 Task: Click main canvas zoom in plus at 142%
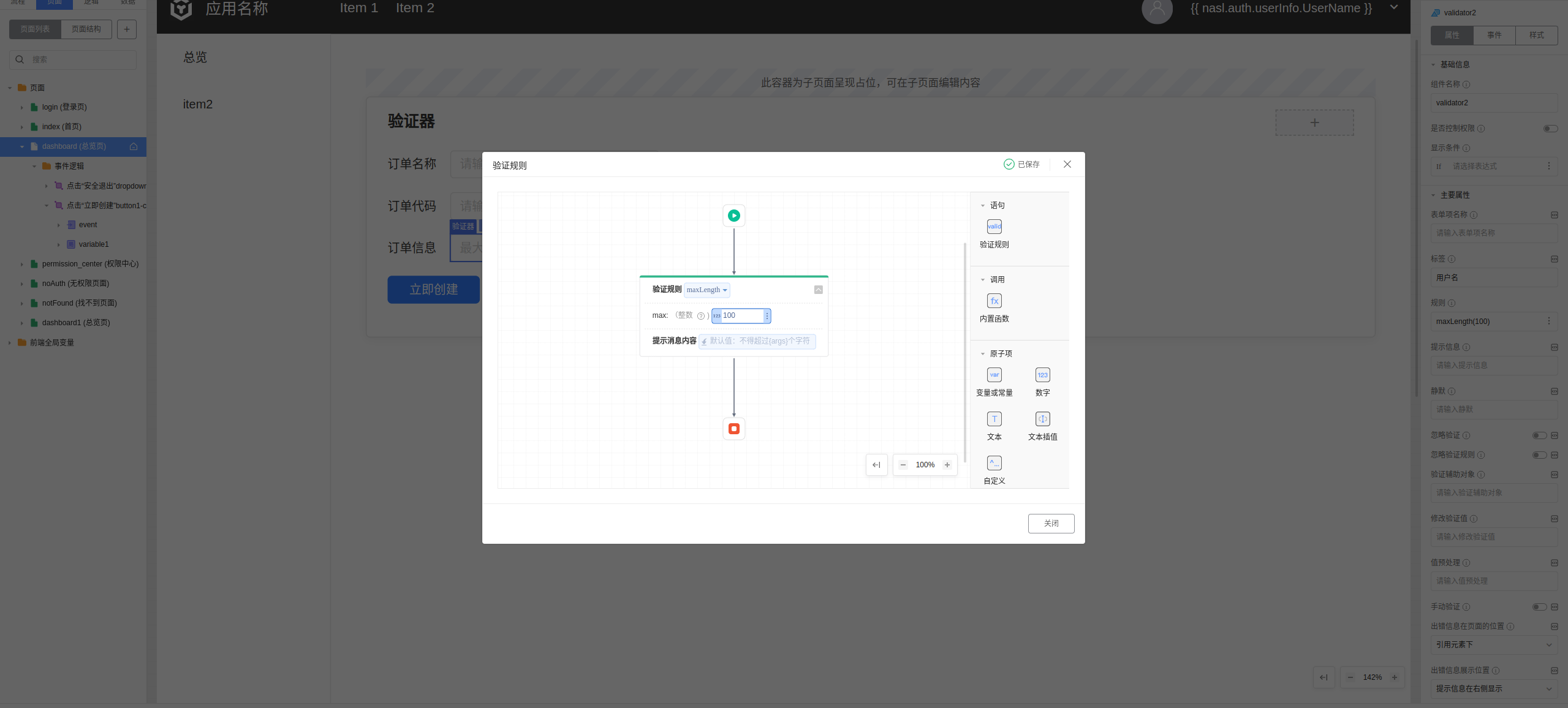point(1394,677)
